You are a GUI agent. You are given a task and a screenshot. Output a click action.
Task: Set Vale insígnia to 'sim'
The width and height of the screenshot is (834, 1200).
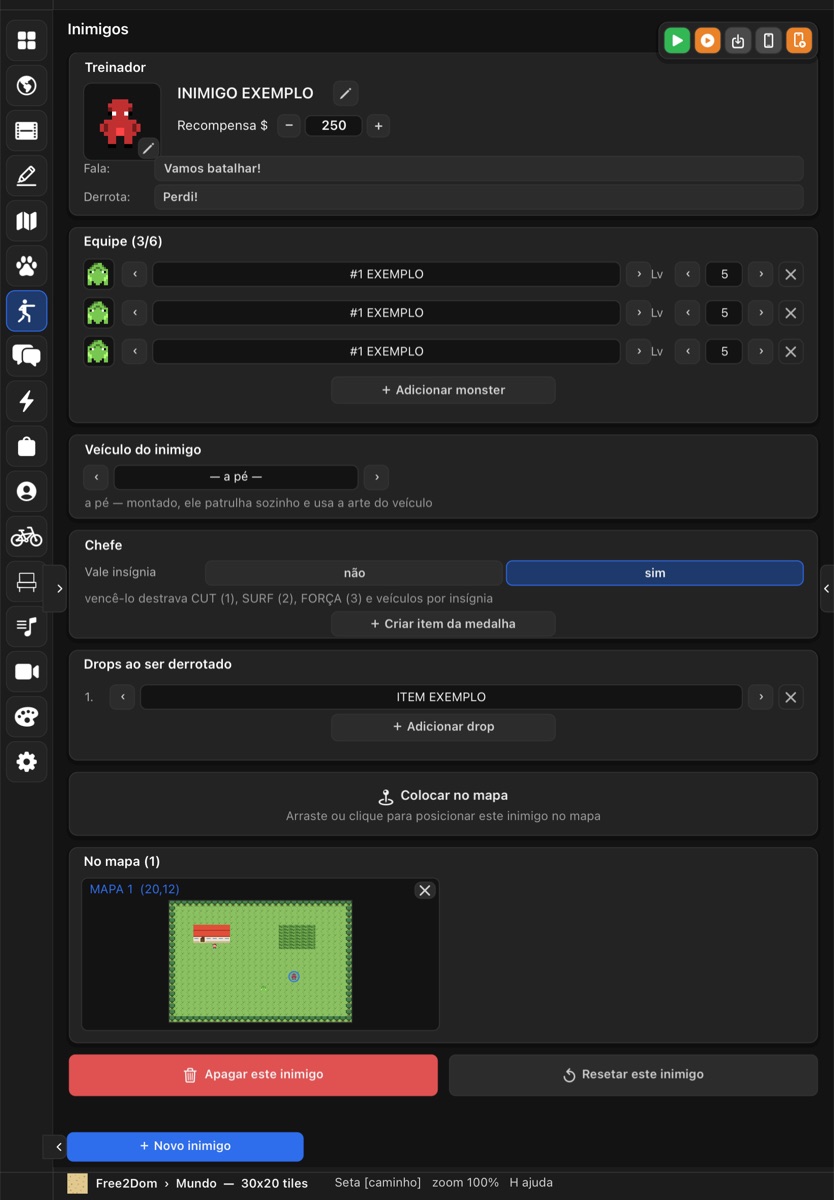[655, 573]
